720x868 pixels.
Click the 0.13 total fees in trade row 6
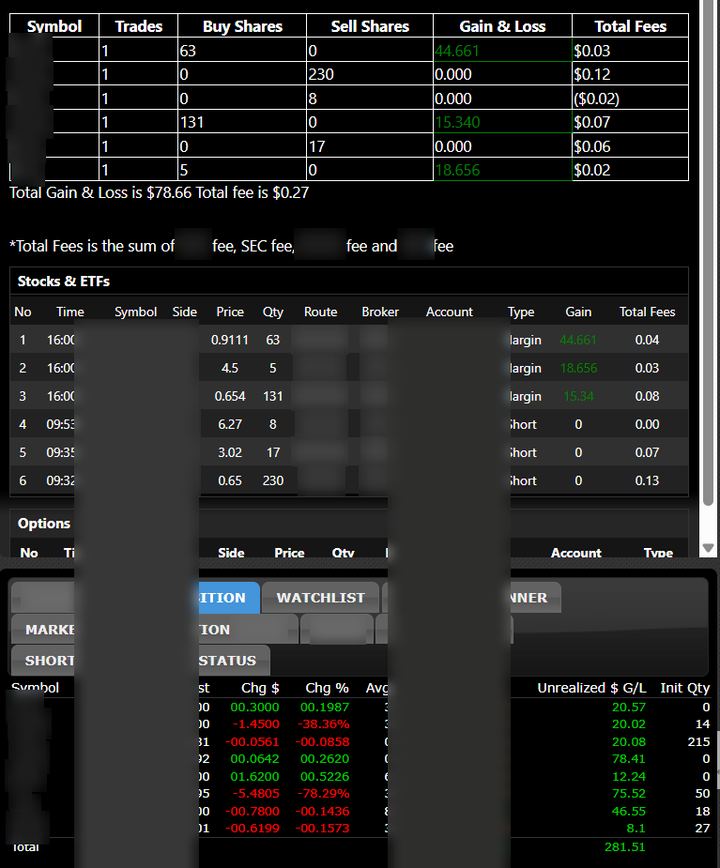coord(647,480)
